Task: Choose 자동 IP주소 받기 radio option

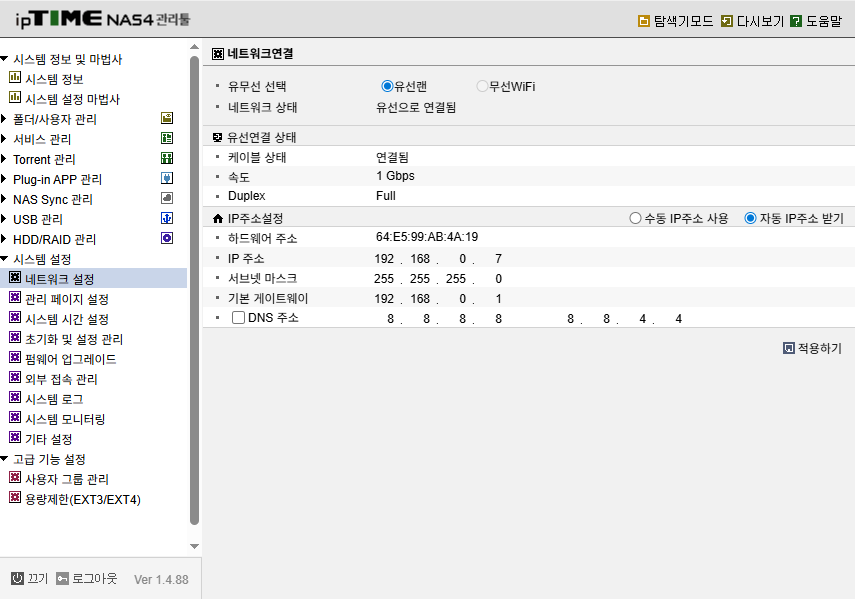Action: [x=750, y=218]
